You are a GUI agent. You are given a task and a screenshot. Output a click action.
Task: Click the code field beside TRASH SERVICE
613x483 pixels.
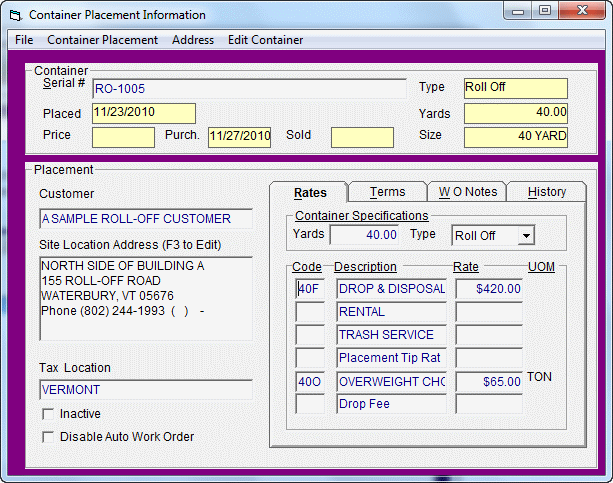click(310, 335)
